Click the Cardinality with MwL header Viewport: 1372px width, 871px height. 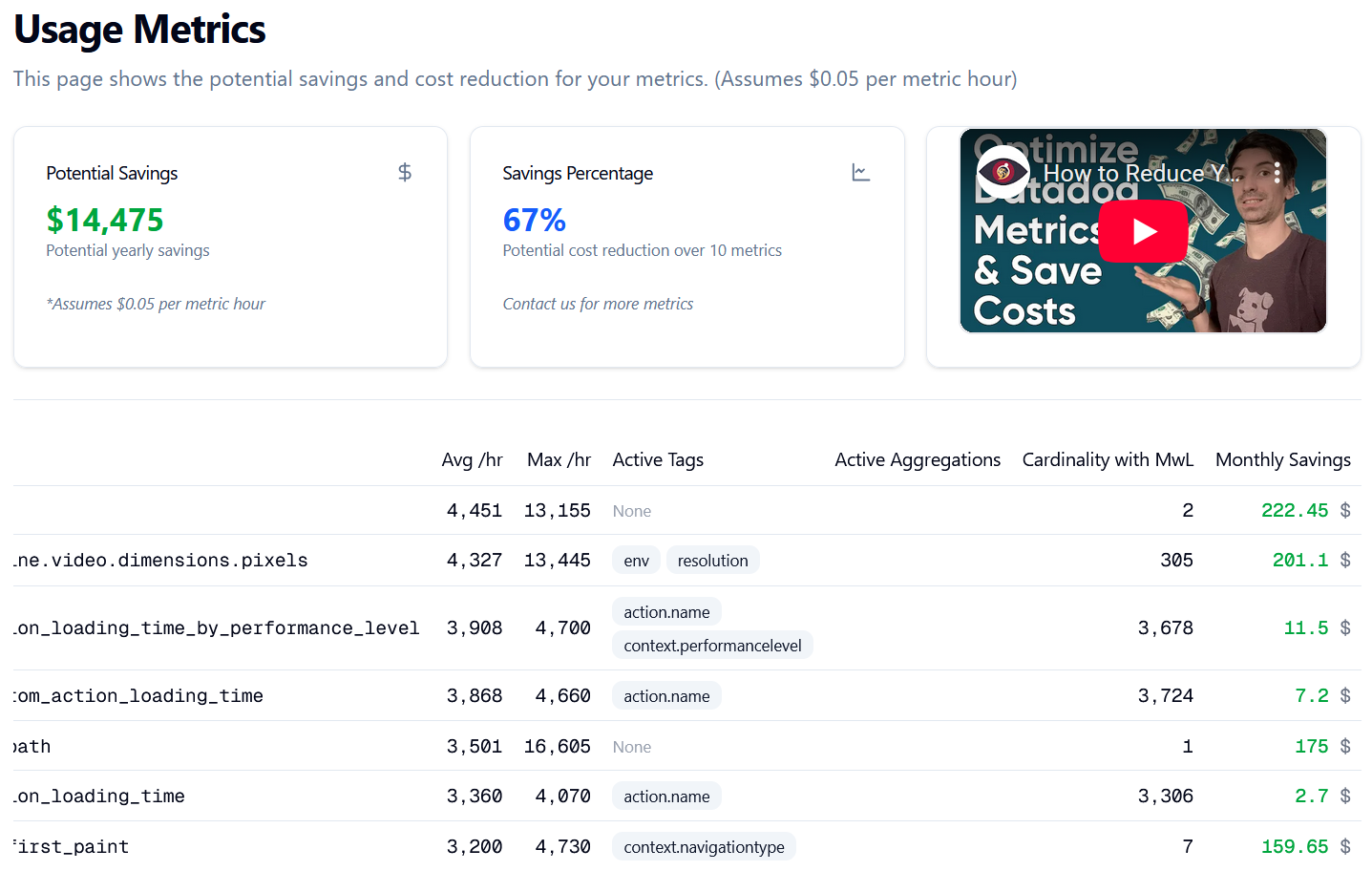(x=1107, y=460)
